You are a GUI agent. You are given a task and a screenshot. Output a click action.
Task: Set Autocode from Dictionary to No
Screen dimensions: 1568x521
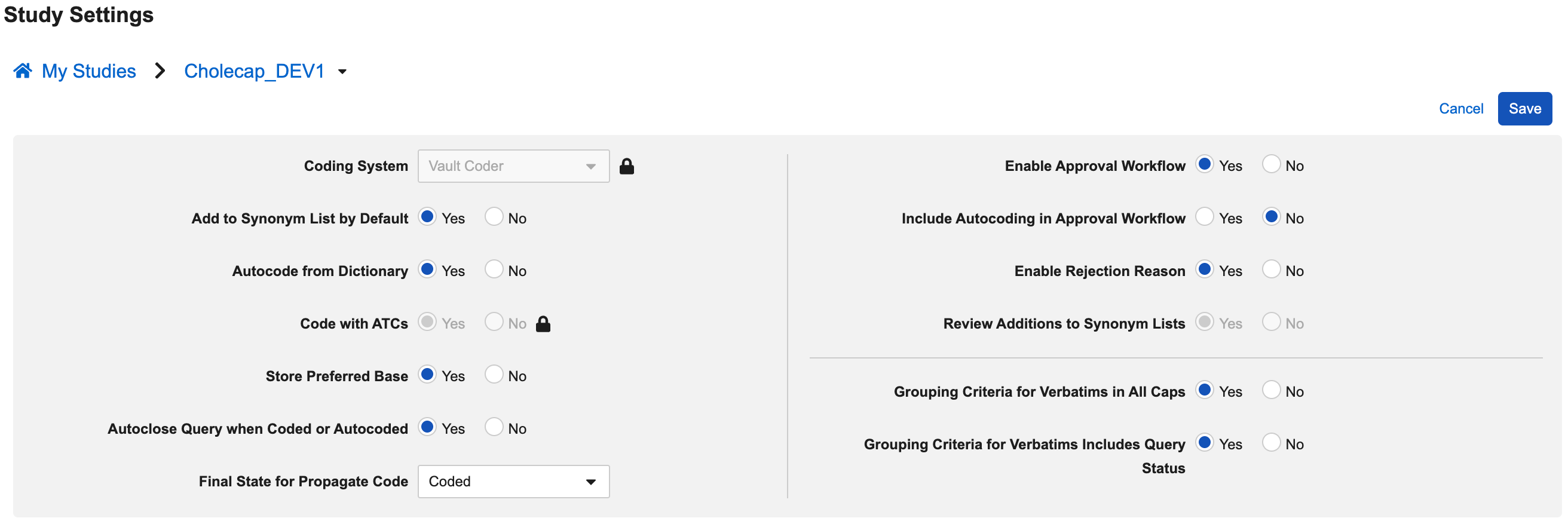point(494,269)
